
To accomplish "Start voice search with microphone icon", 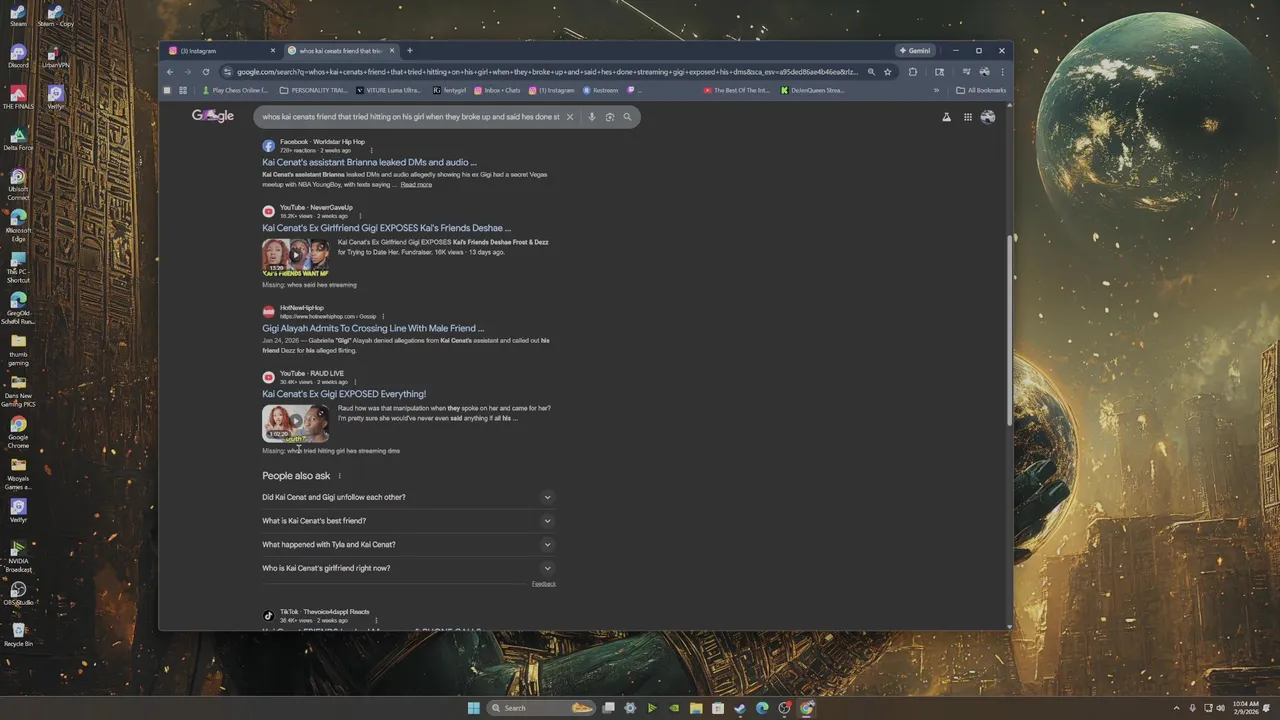I will coord(592,117).
